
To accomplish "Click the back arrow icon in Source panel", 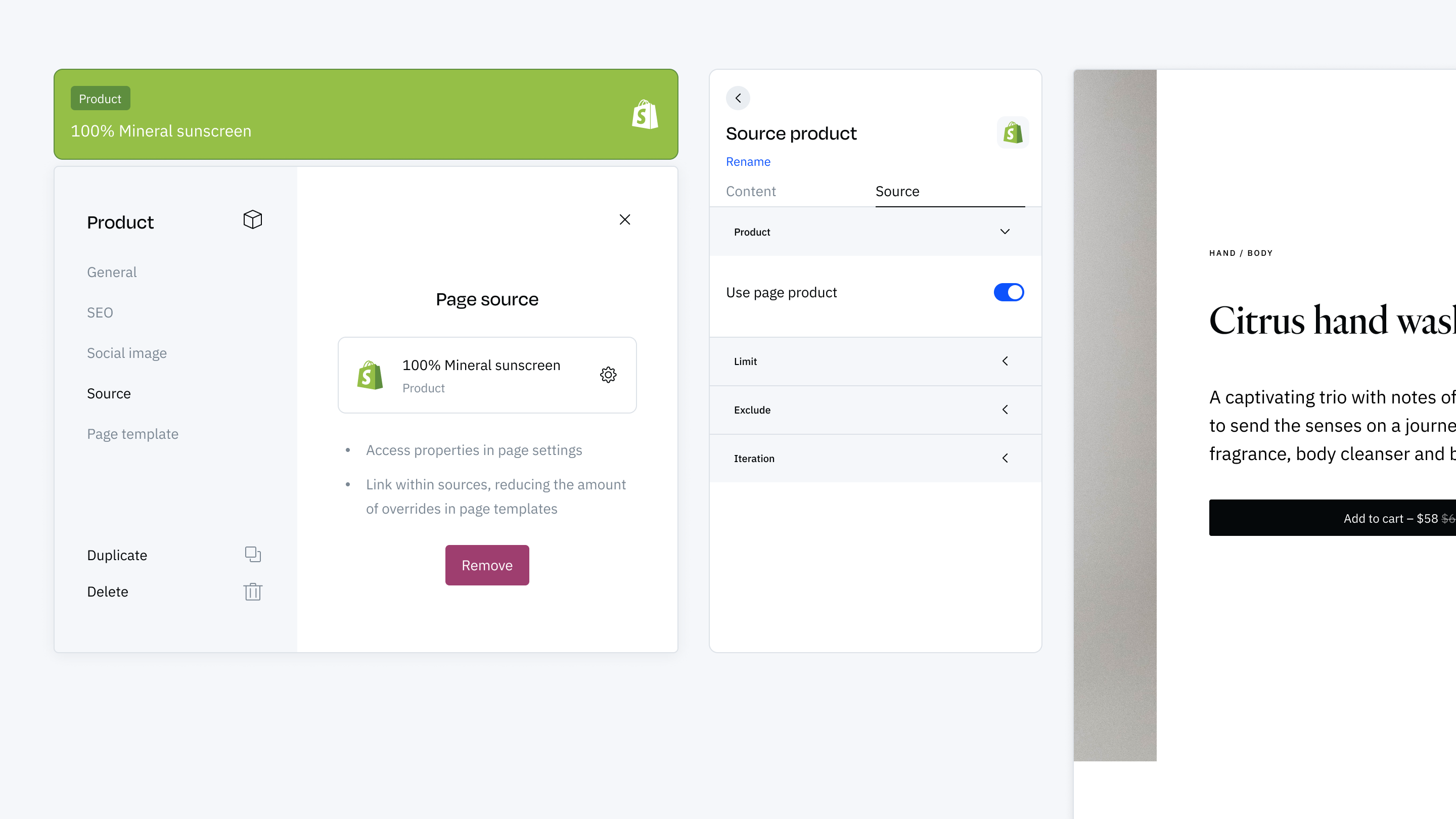I will click(x=739, y=97).
